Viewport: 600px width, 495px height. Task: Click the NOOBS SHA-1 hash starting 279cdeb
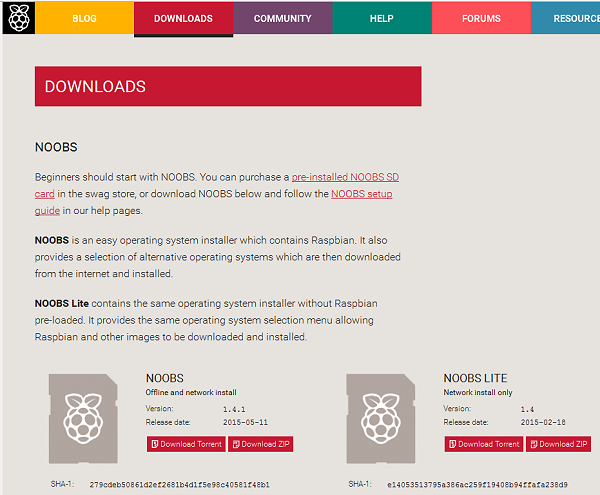coord(179,485)
